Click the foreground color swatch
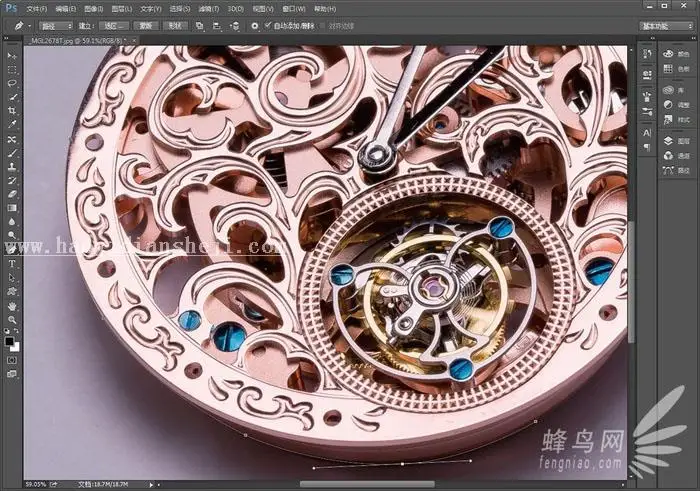This screenshot has height=491, width=700. [9, 341]
